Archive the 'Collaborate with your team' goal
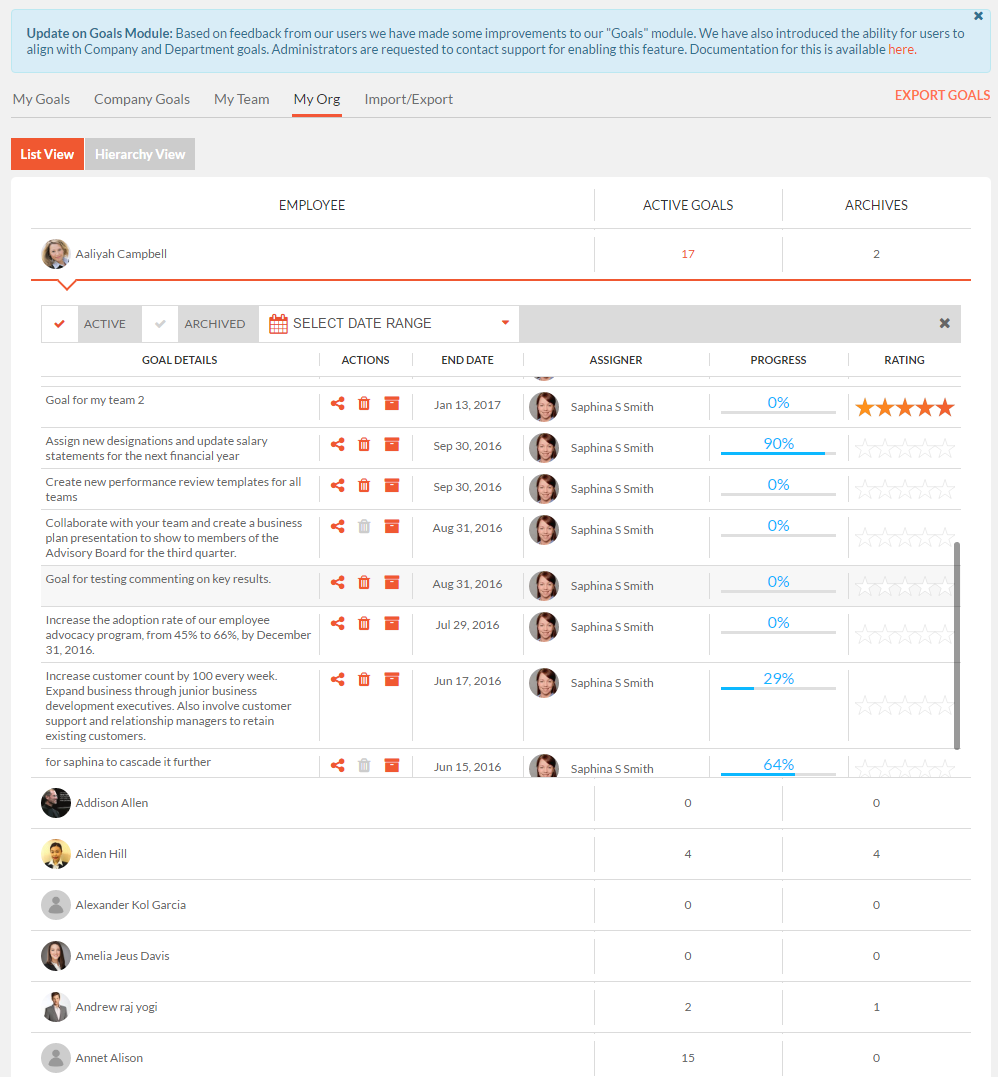This screenshot has width=998, height=1077. [392, 527]
